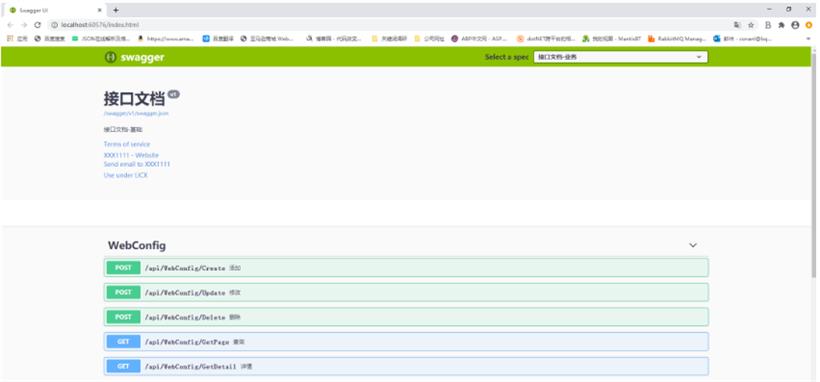This screenshot has width=820, height=382.
Task: Reload the page with refresh icon
Action: 37,25
